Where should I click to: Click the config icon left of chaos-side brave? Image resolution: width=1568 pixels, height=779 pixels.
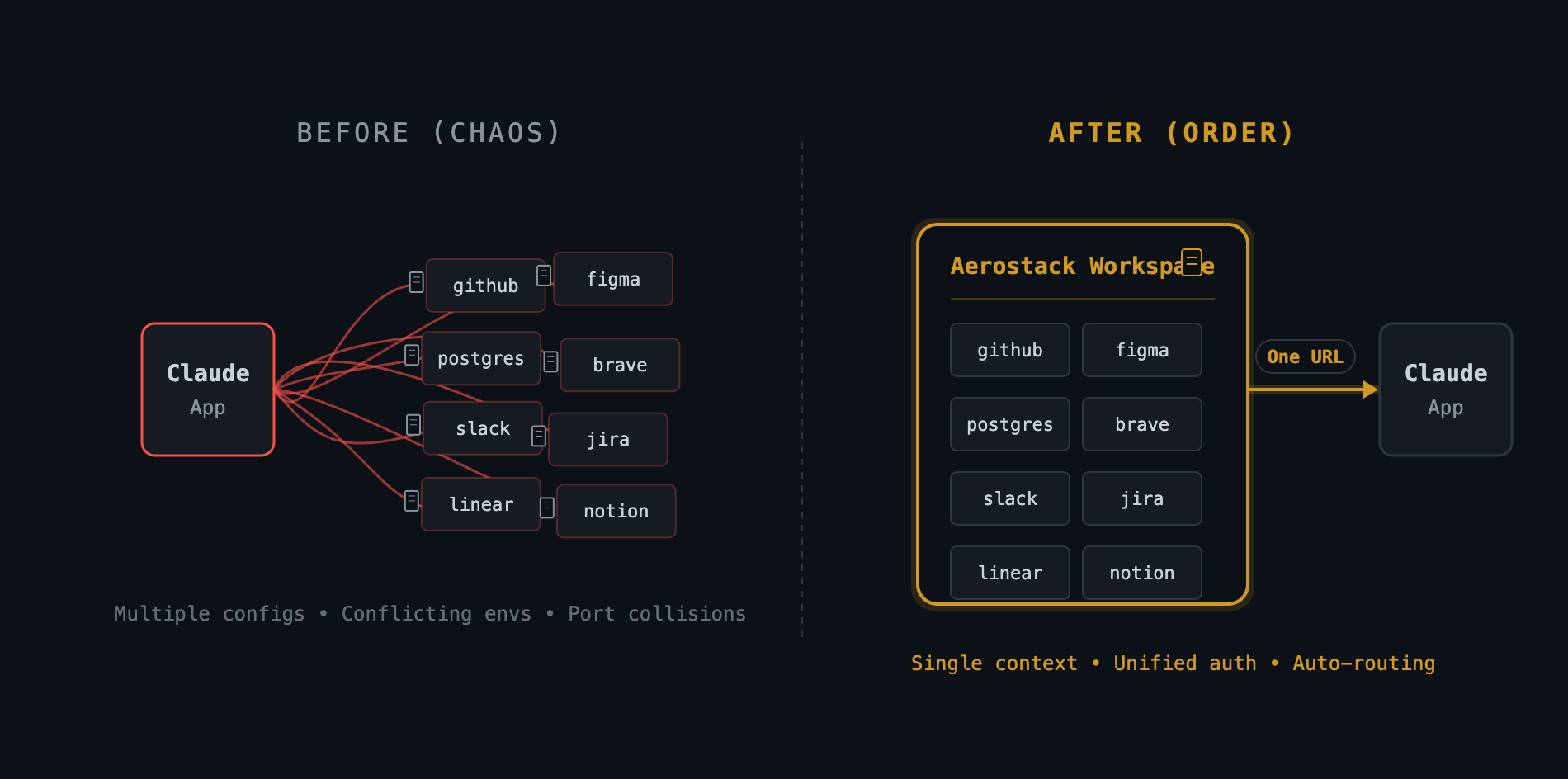[551, 361]
